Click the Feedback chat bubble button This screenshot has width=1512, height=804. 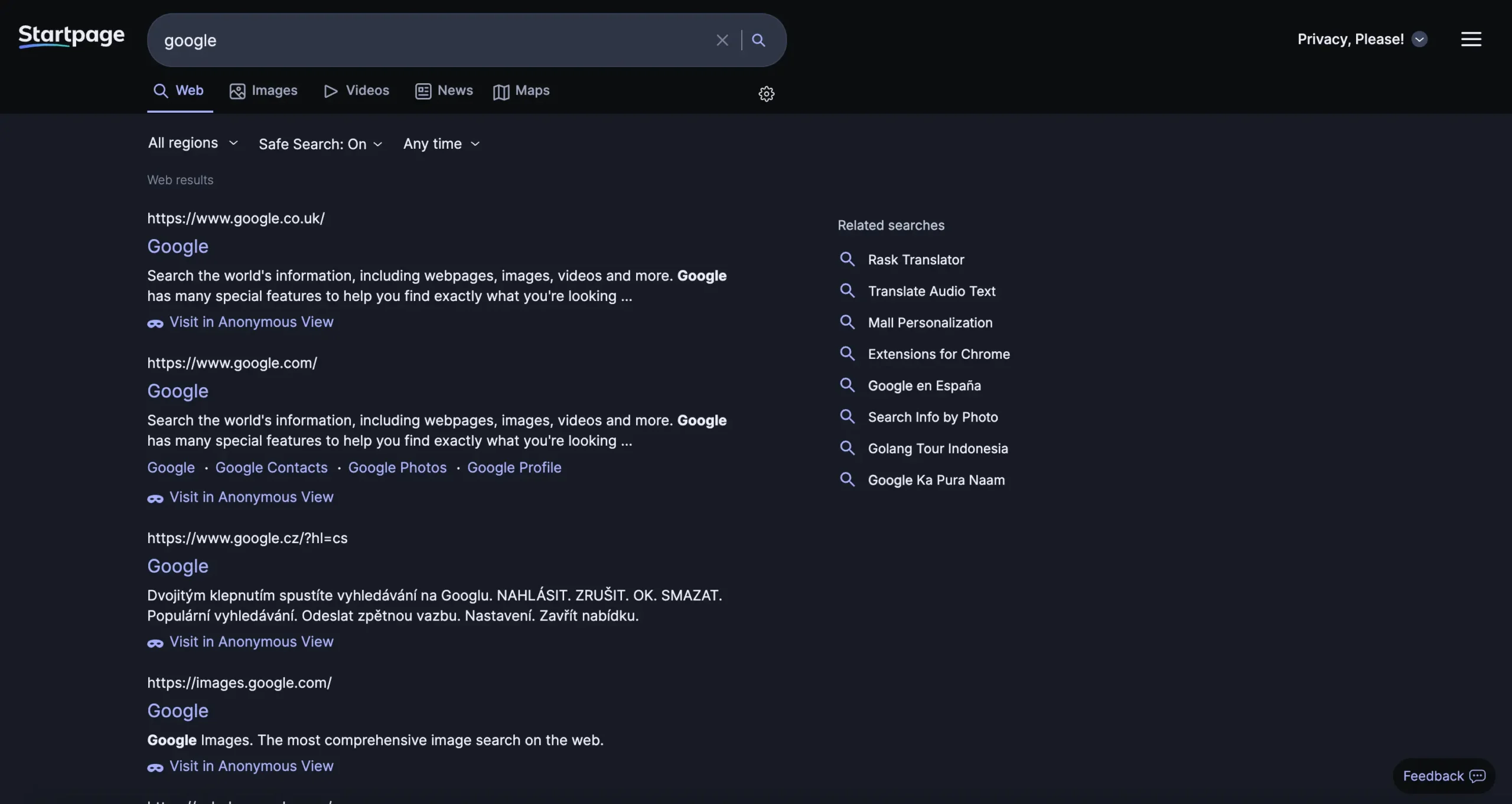[x=1443, y=776]
